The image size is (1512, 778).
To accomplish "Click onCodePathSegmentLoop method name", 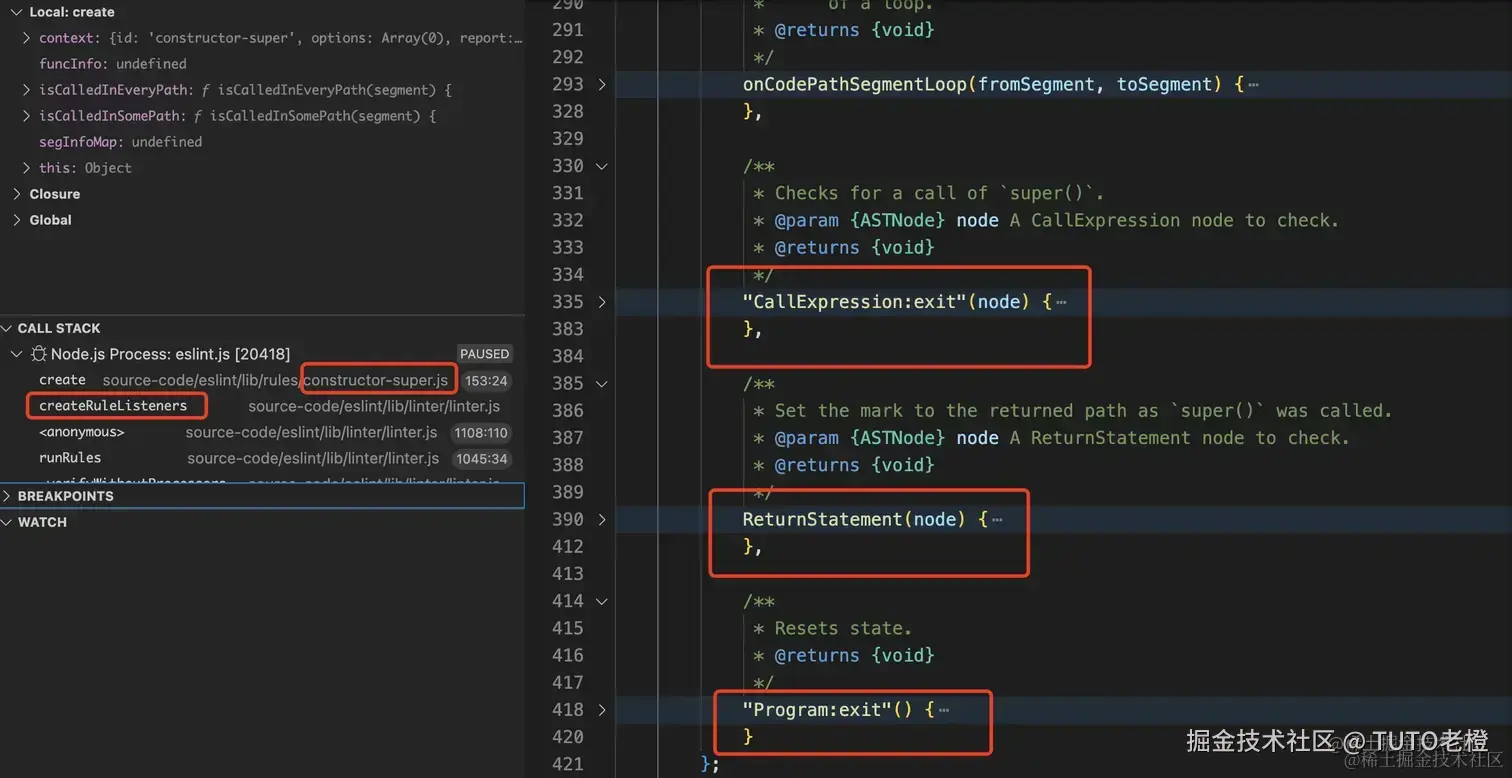I will (855, 84).
